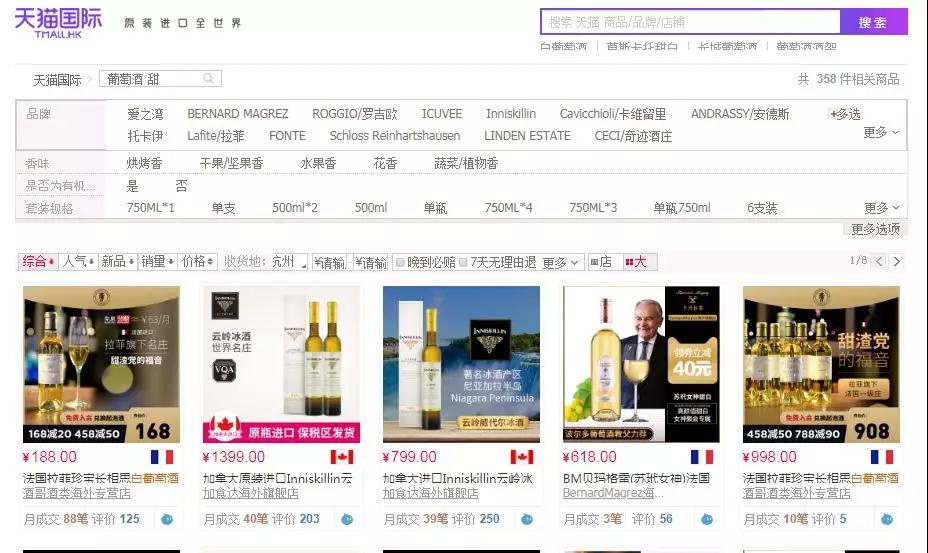Open the first 加拿达海外旗舰店 shop link
This screenshot has height=553, width=928.
point(250,493)
